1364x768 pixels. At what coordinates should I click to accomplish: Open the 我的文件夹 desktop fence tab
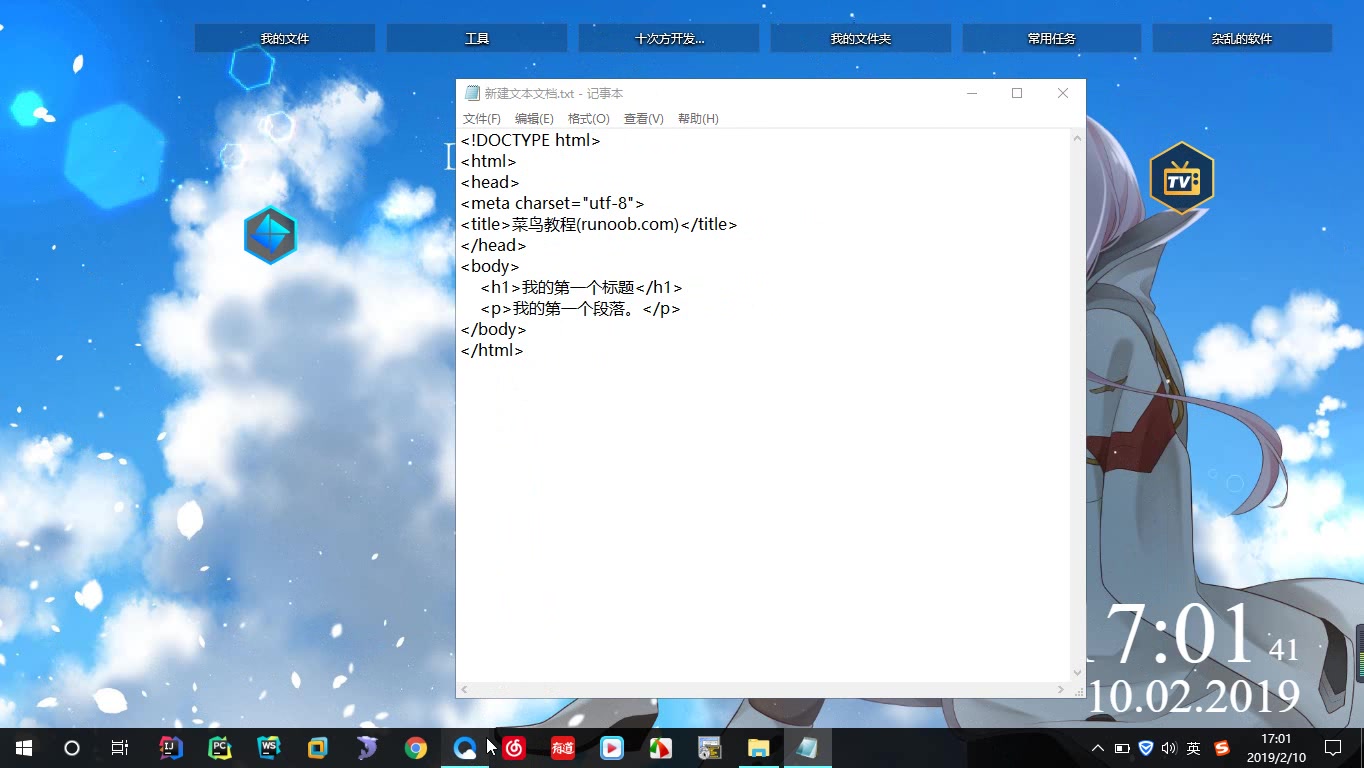click(861, 38)
